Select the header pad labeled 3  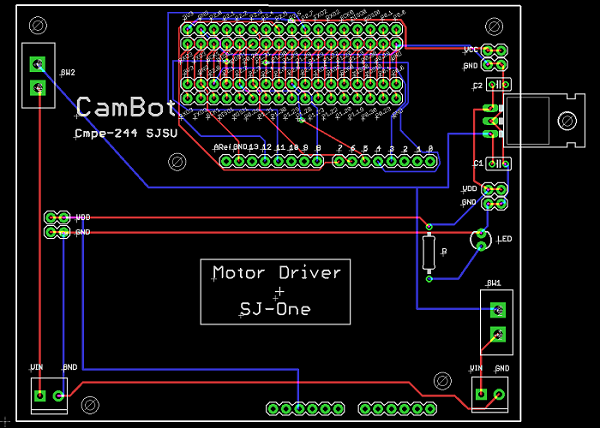tap(391, 161)
